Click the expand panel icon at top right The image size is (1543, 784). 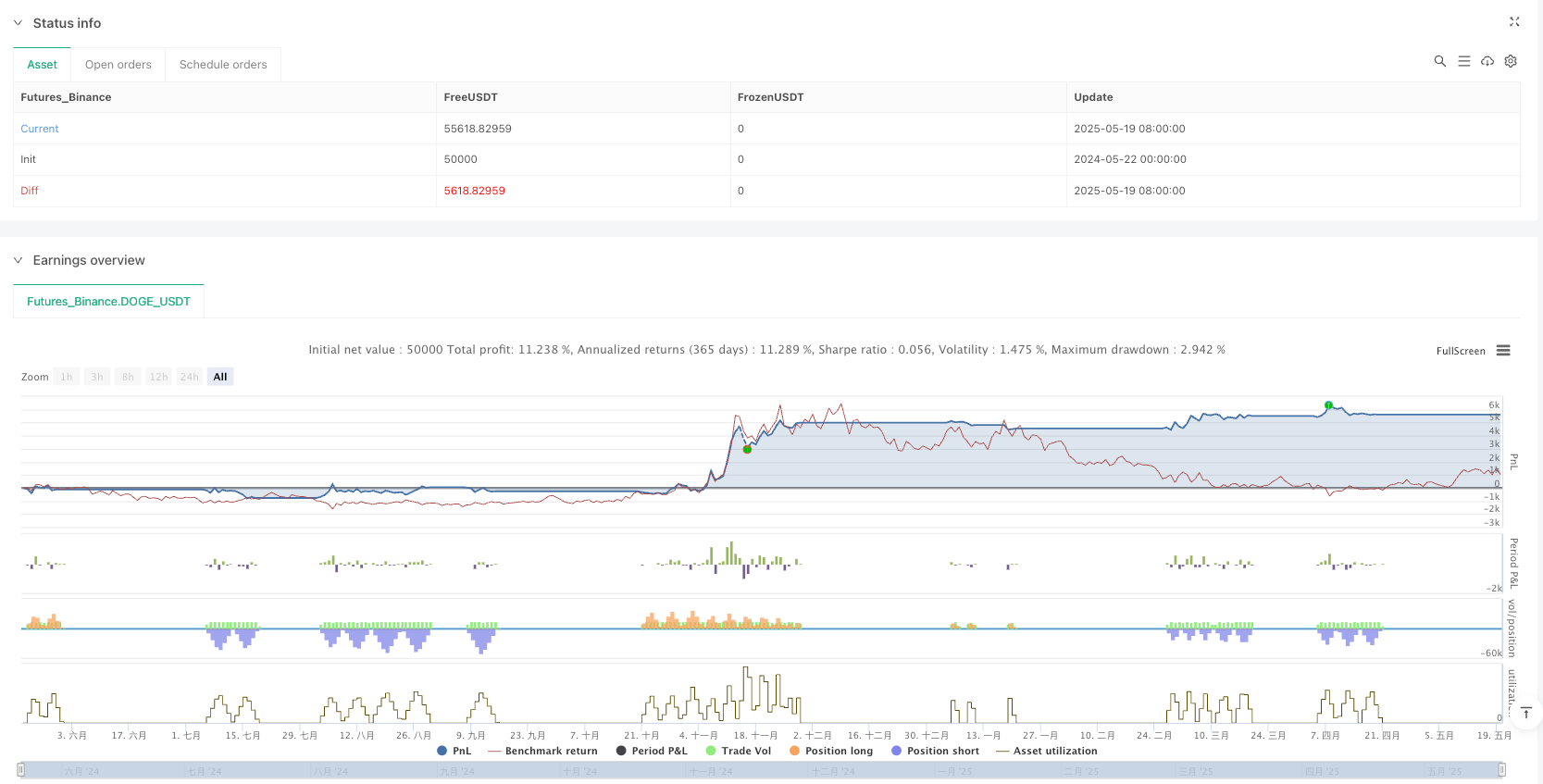tap(1514, 22)
